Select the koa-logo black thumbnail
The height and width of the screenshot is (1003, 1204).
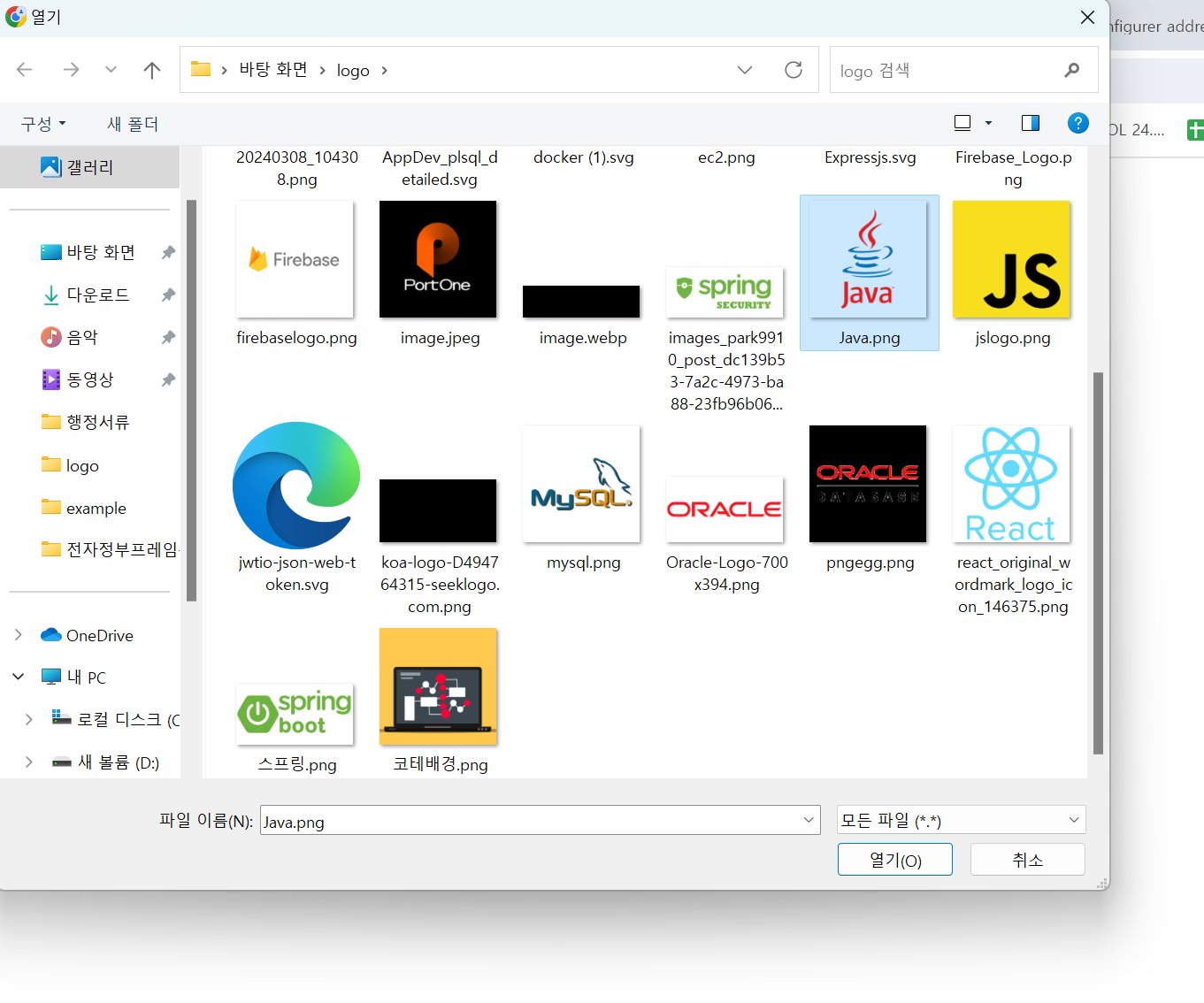438,510
